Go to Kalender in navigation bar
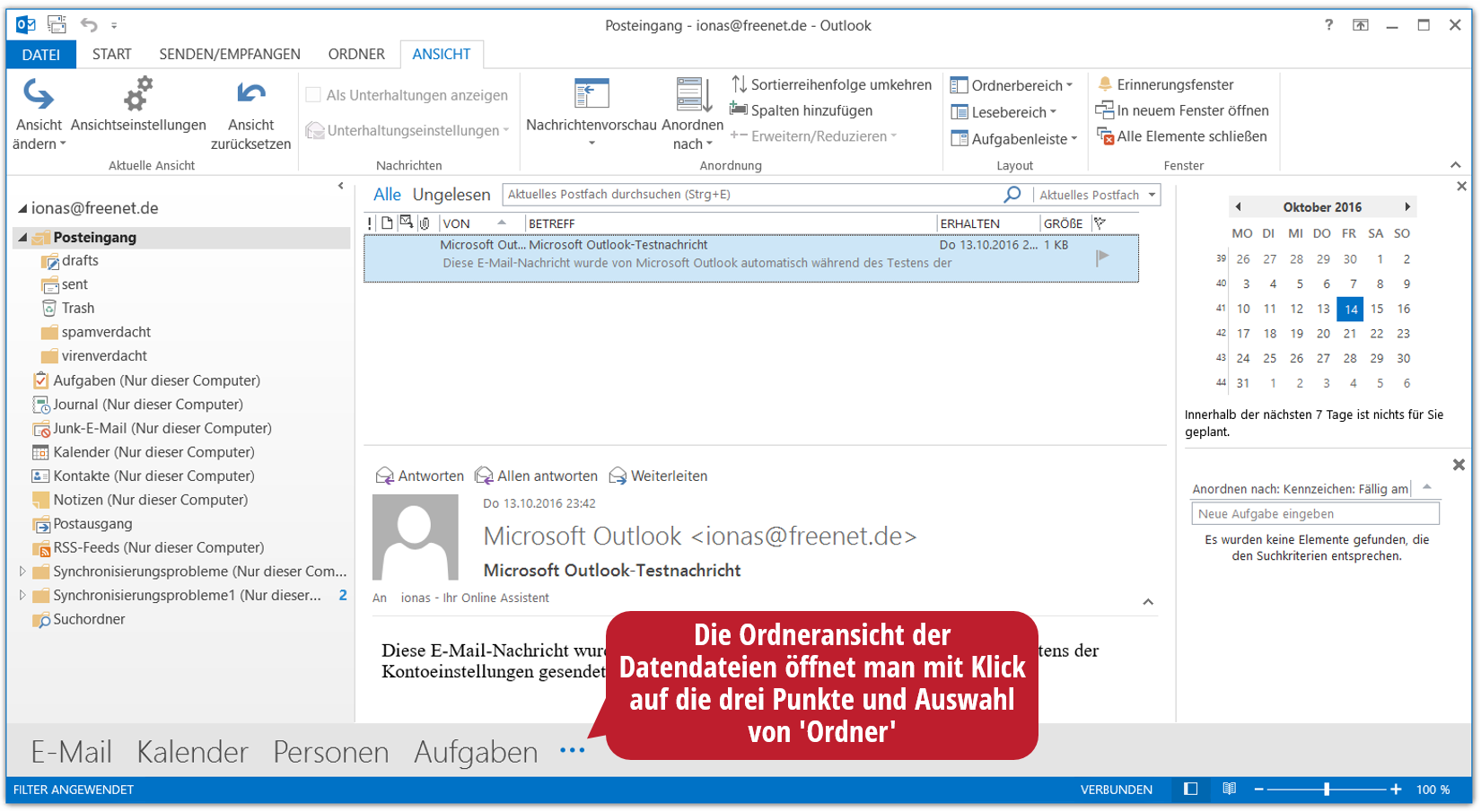 point(192,752)
